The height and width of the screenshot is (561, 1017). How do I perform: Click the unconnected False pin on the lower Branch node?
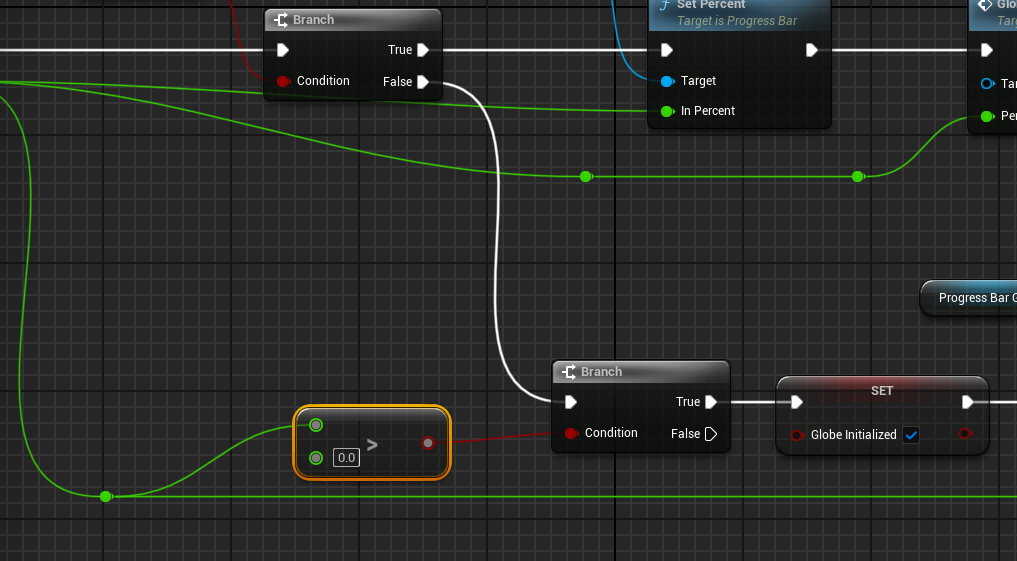tap(711, 434)
